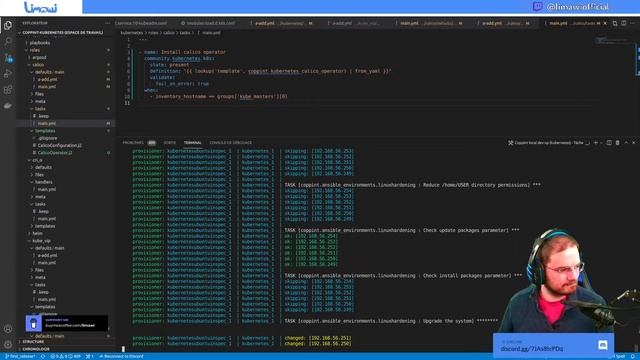Collapse the cri_o folder
Viewport: 640px width, 360px height.
click(37, 160)
